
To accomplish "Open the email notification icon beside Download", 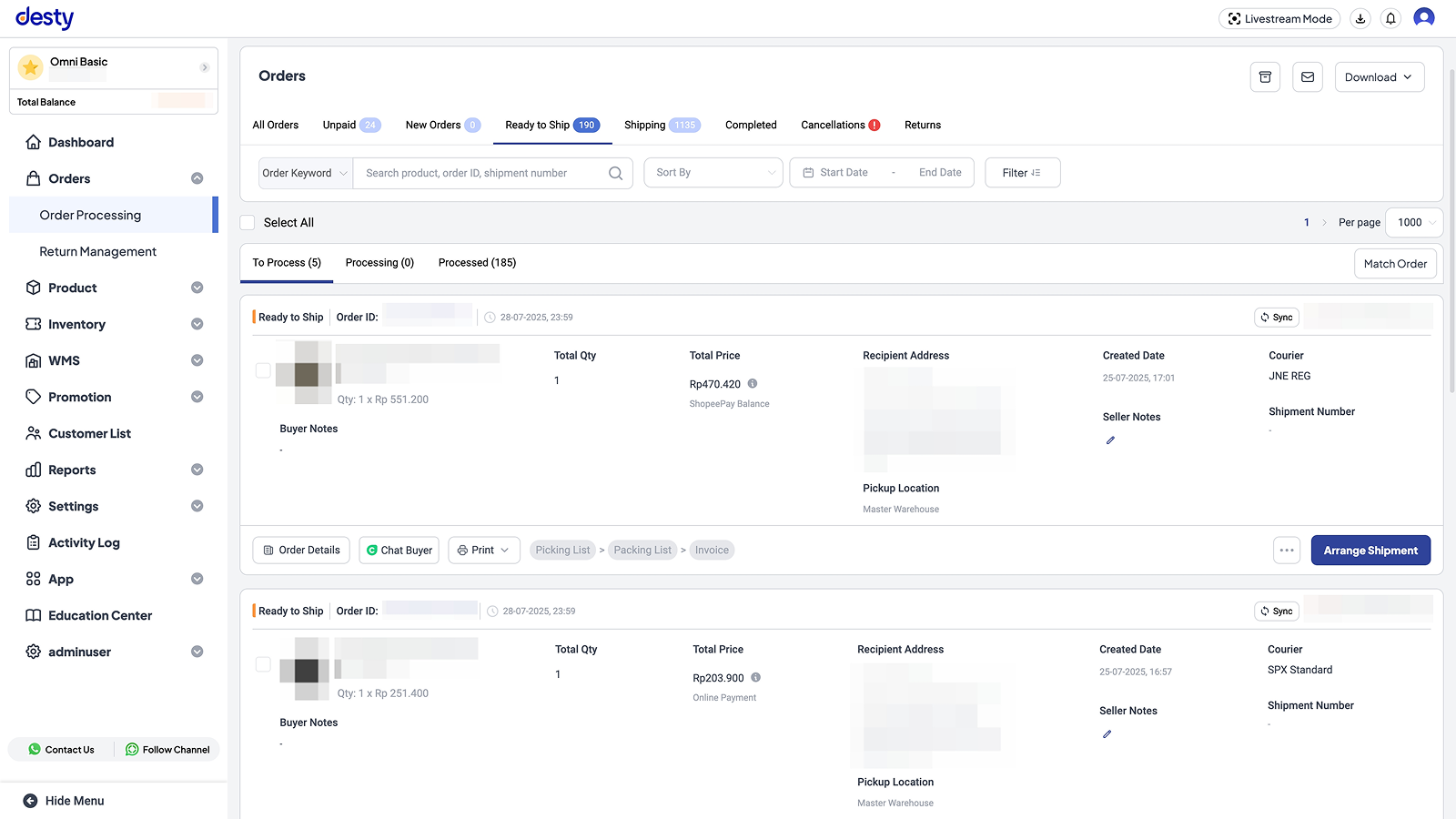I will (x=1308, y=76).
